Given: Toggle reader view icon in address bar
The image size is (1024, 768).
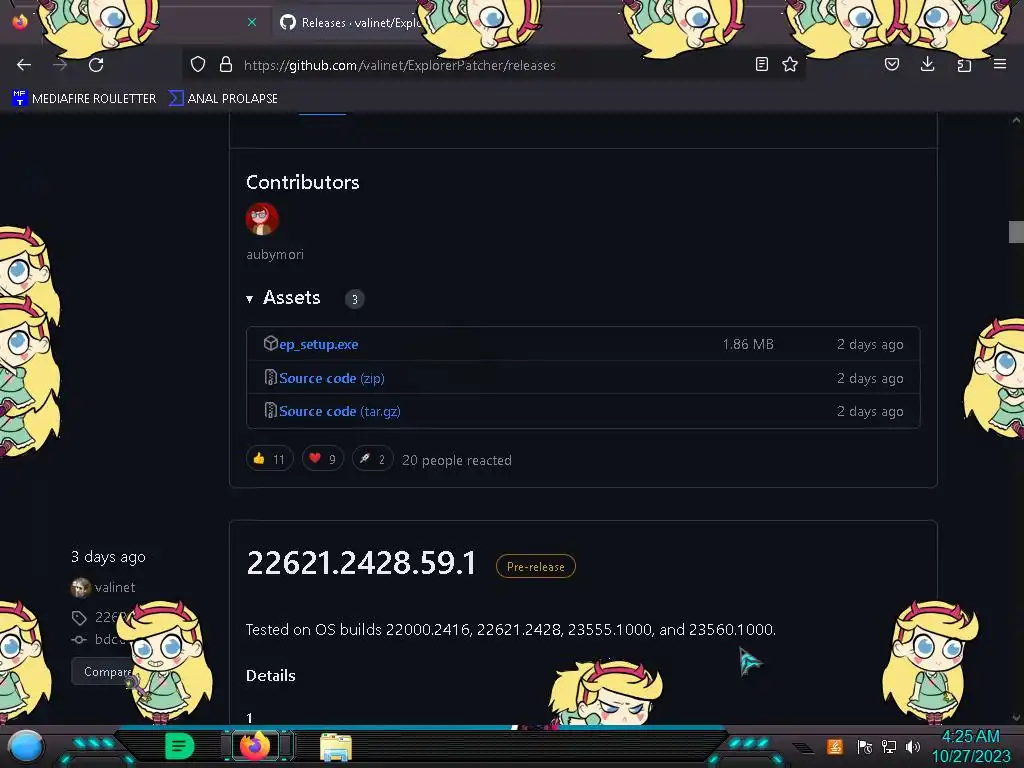Looking at the screenshot, I should point(761,65).
